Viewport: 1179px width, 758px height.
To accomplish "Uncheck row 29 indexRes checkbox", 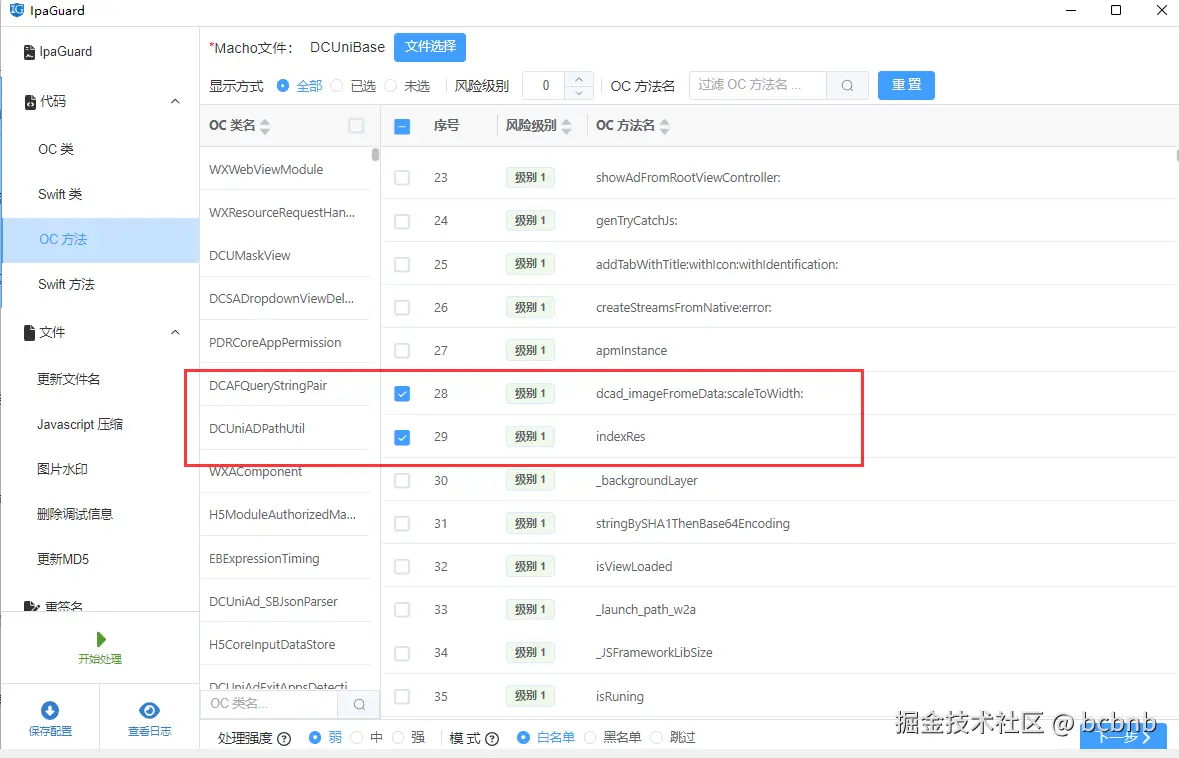I will pos(402,437).
